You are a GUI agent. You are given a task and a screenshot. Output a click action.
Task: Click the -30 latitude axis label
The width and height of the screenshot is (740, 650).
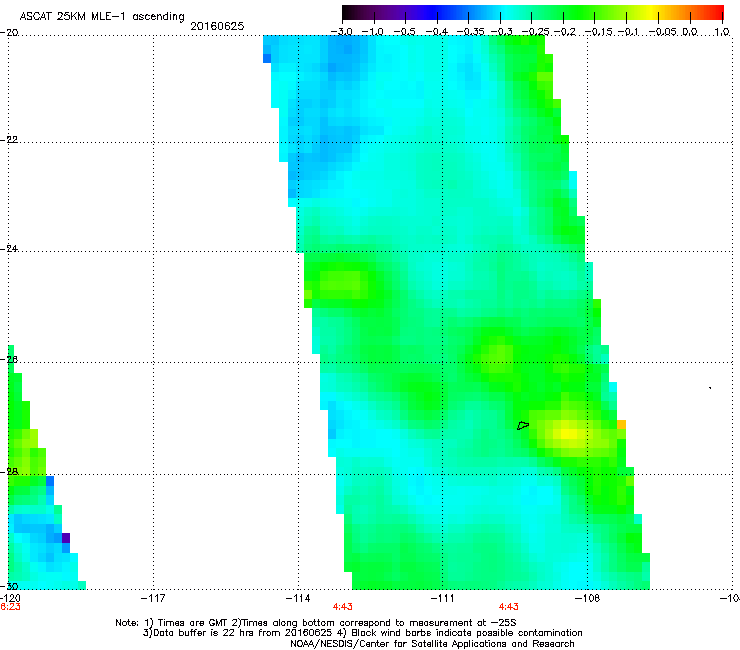9,586
